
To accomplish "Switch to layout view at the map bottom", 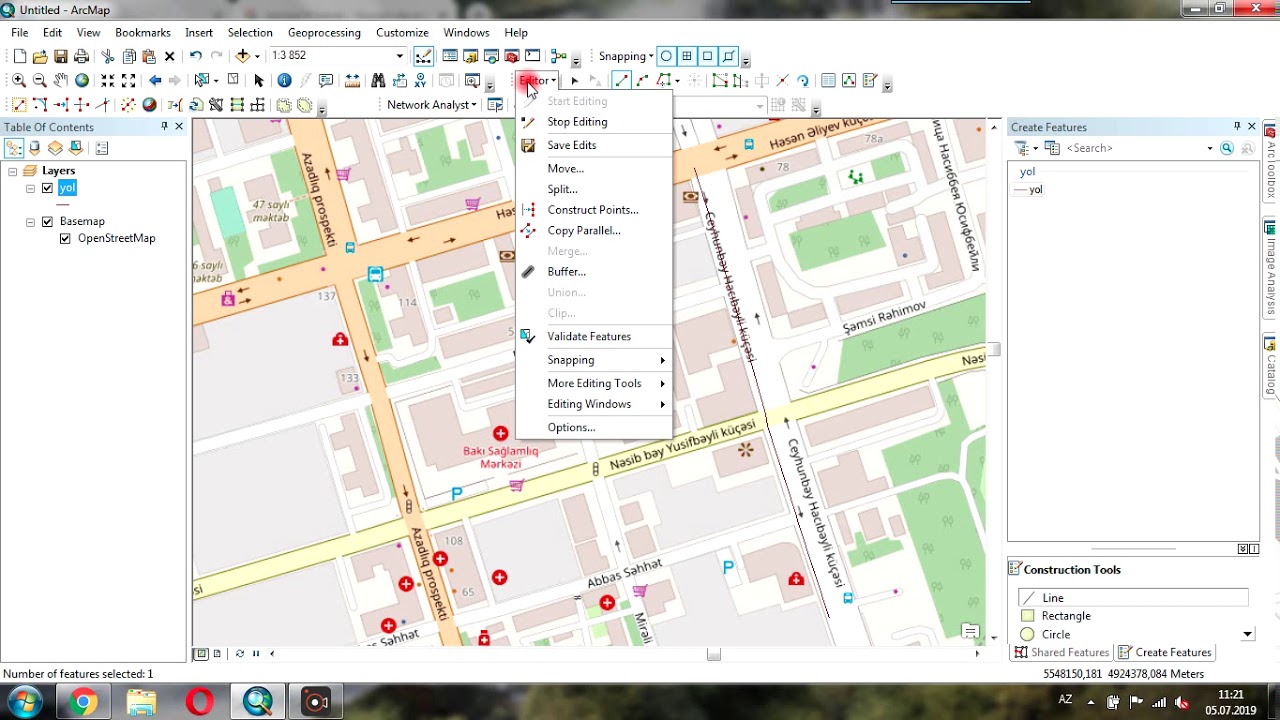I will pyautogui.click(x=217, y=653).
